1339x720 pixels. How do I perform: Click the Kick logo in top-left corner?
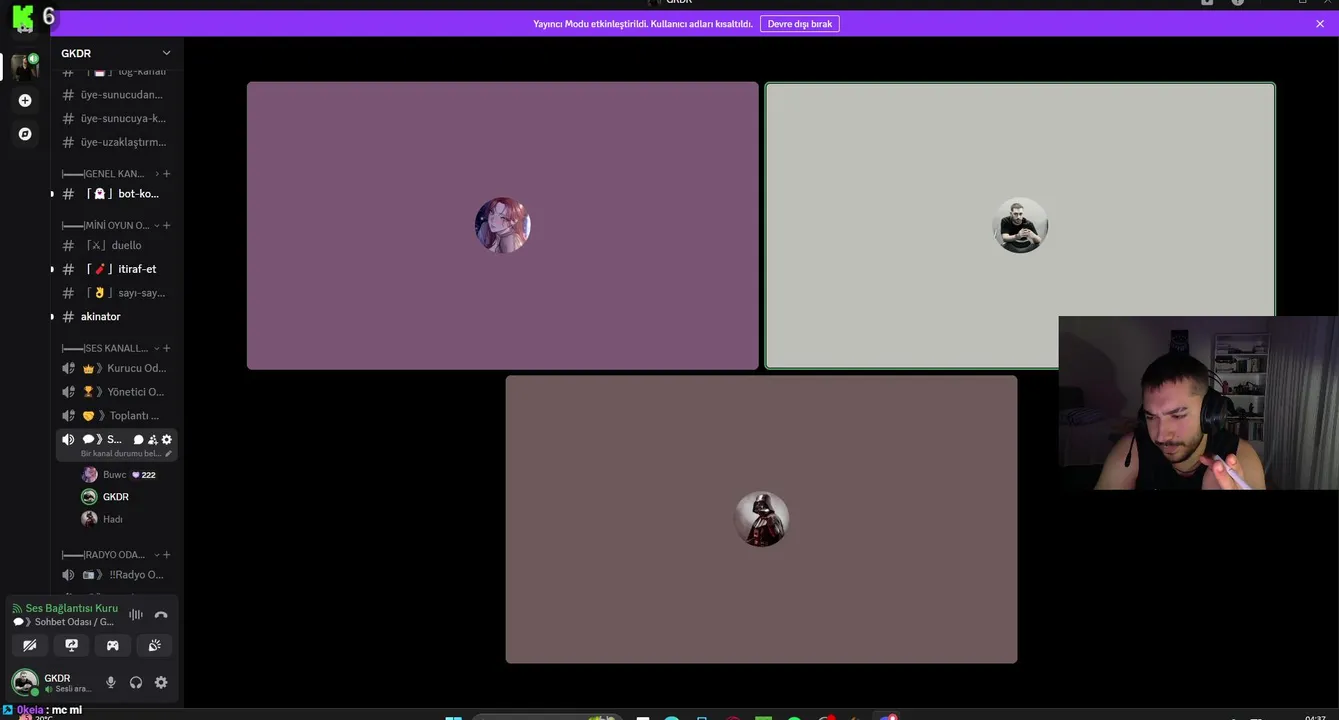point(23,17)
